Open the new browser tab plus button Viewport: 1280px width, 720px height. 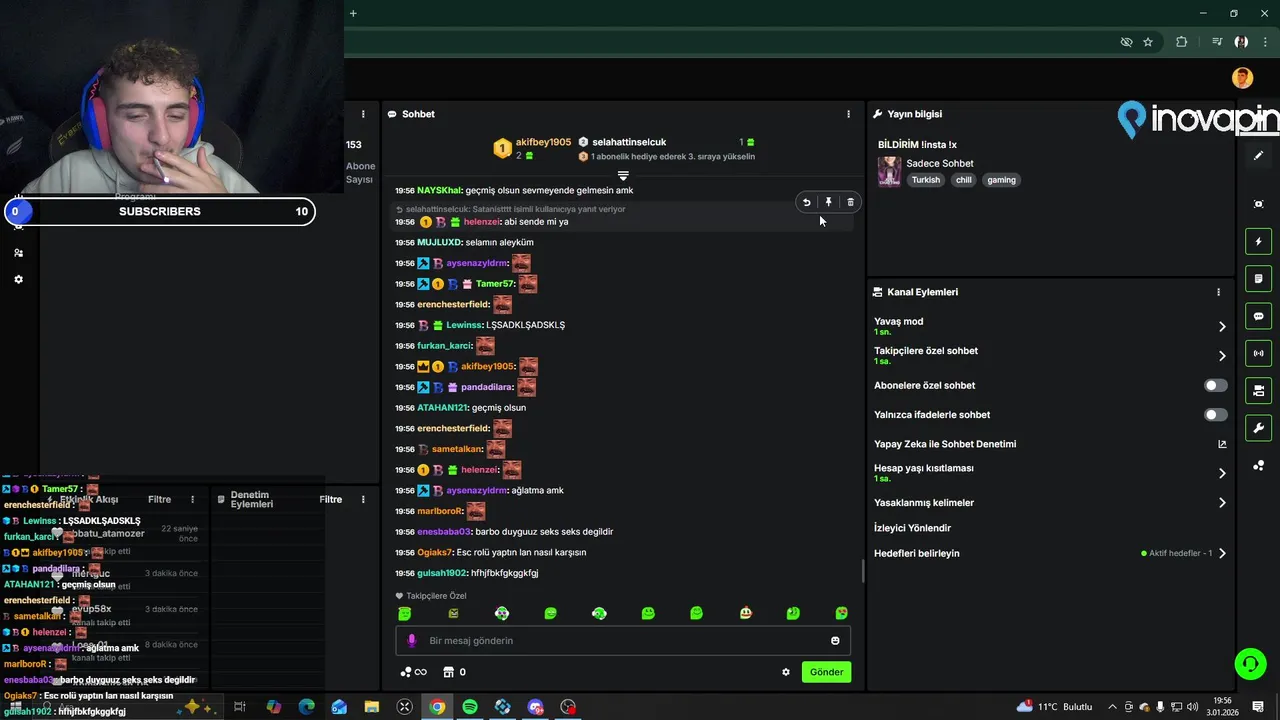353,13
